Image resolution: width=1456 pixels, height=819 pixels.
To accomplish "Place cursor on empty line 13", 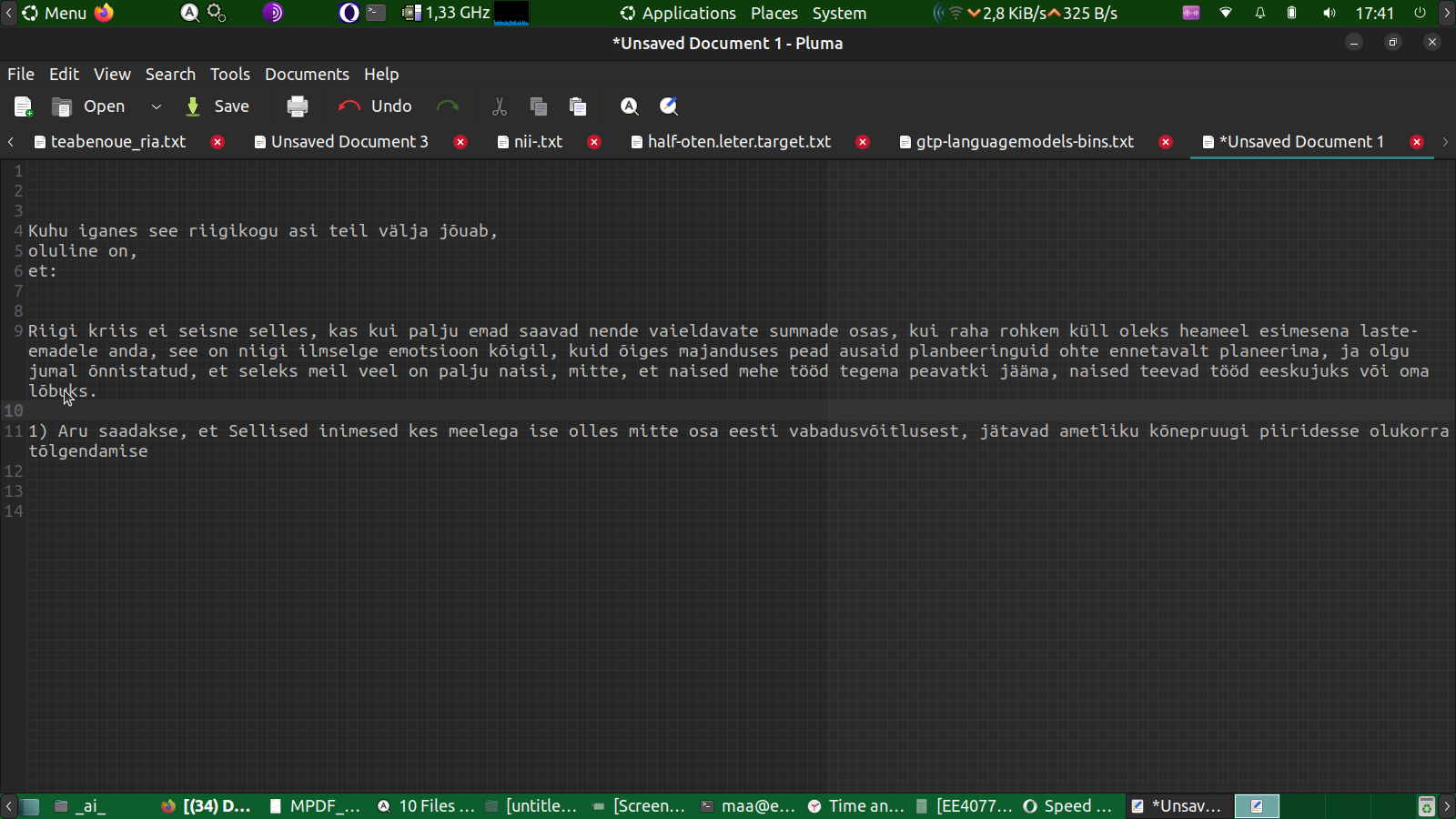I will 273,491.
